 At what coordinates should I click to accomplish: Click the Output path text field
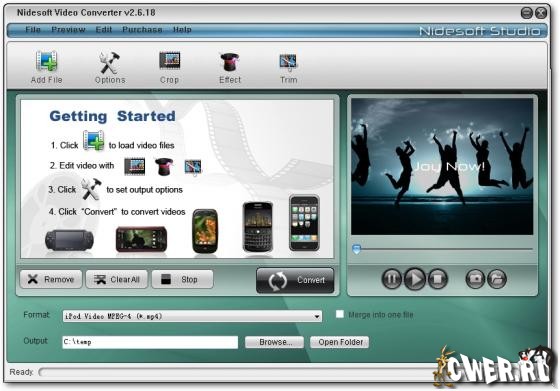point(150,342)
